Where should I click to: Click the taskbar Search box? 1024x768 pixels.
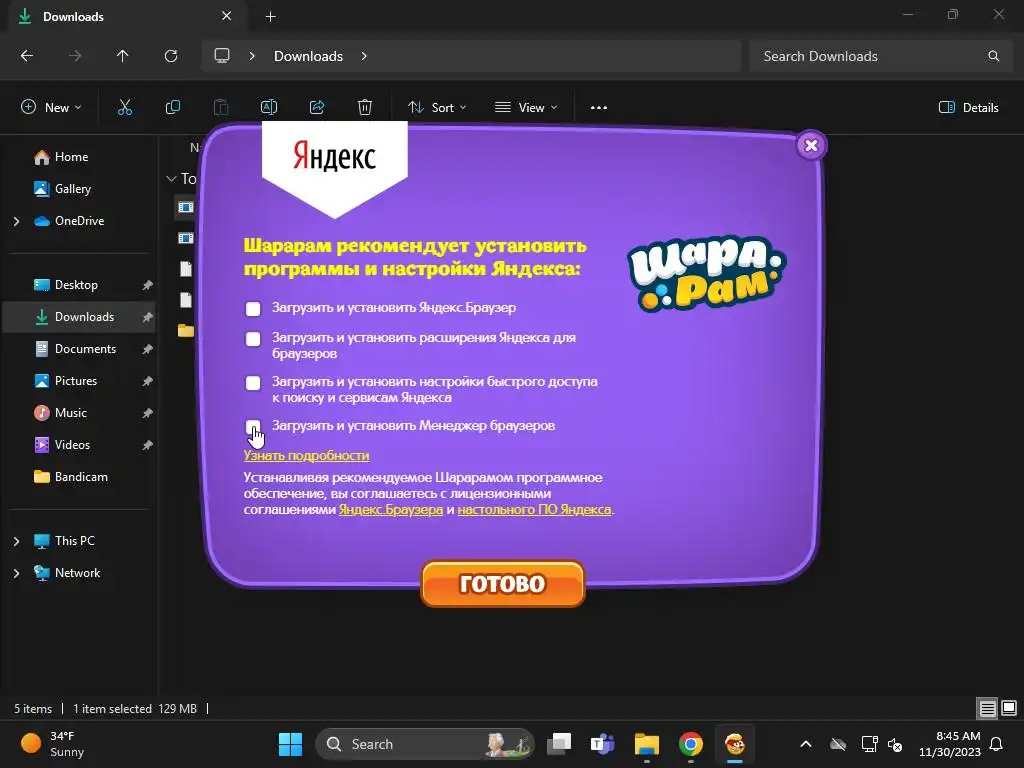click(425, 744)
